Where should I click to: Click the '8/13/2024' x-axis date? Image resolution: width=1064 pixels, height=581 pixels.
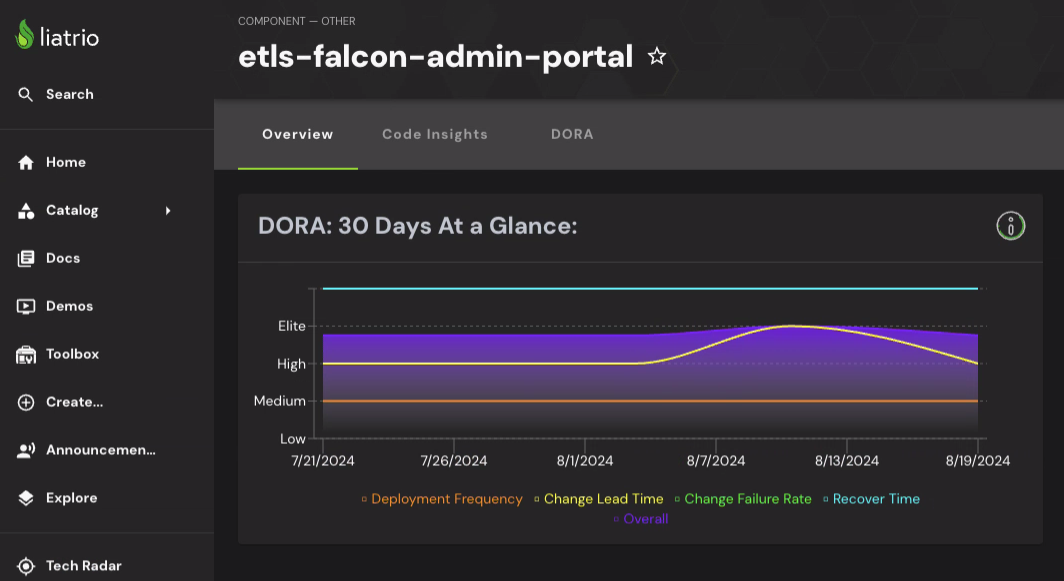[x=847, y=461]
